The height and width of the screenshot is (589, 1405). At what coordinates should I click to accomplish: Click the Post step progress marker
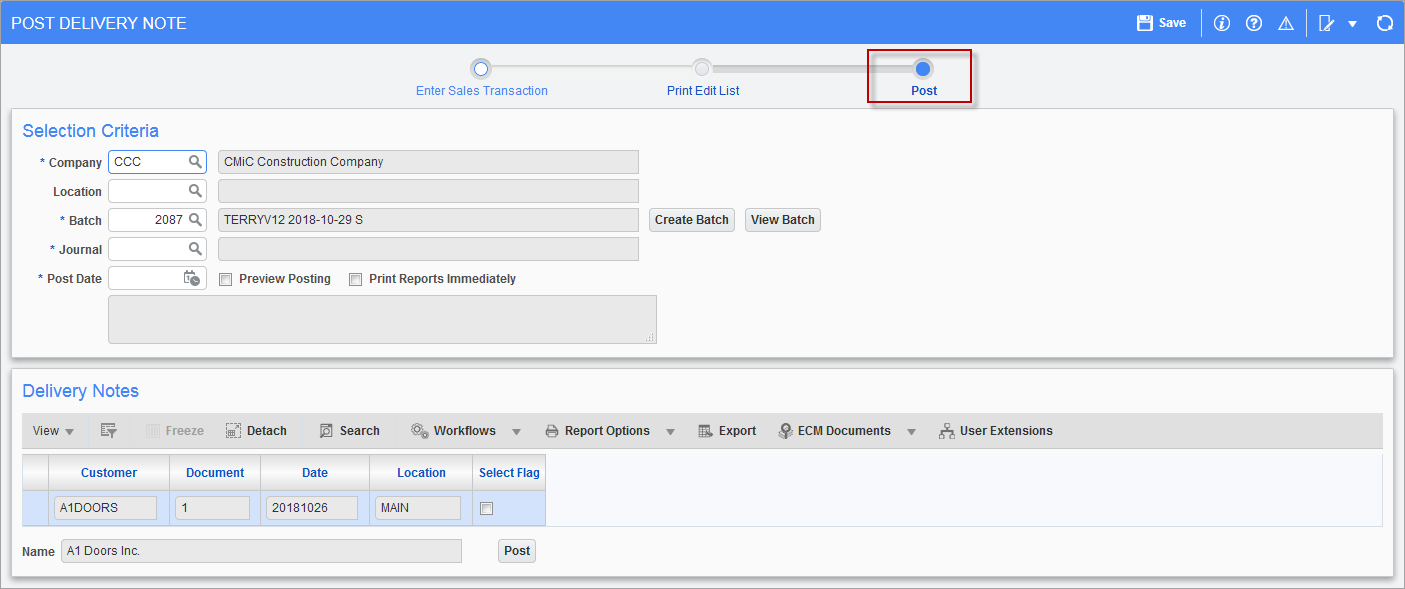921,70
